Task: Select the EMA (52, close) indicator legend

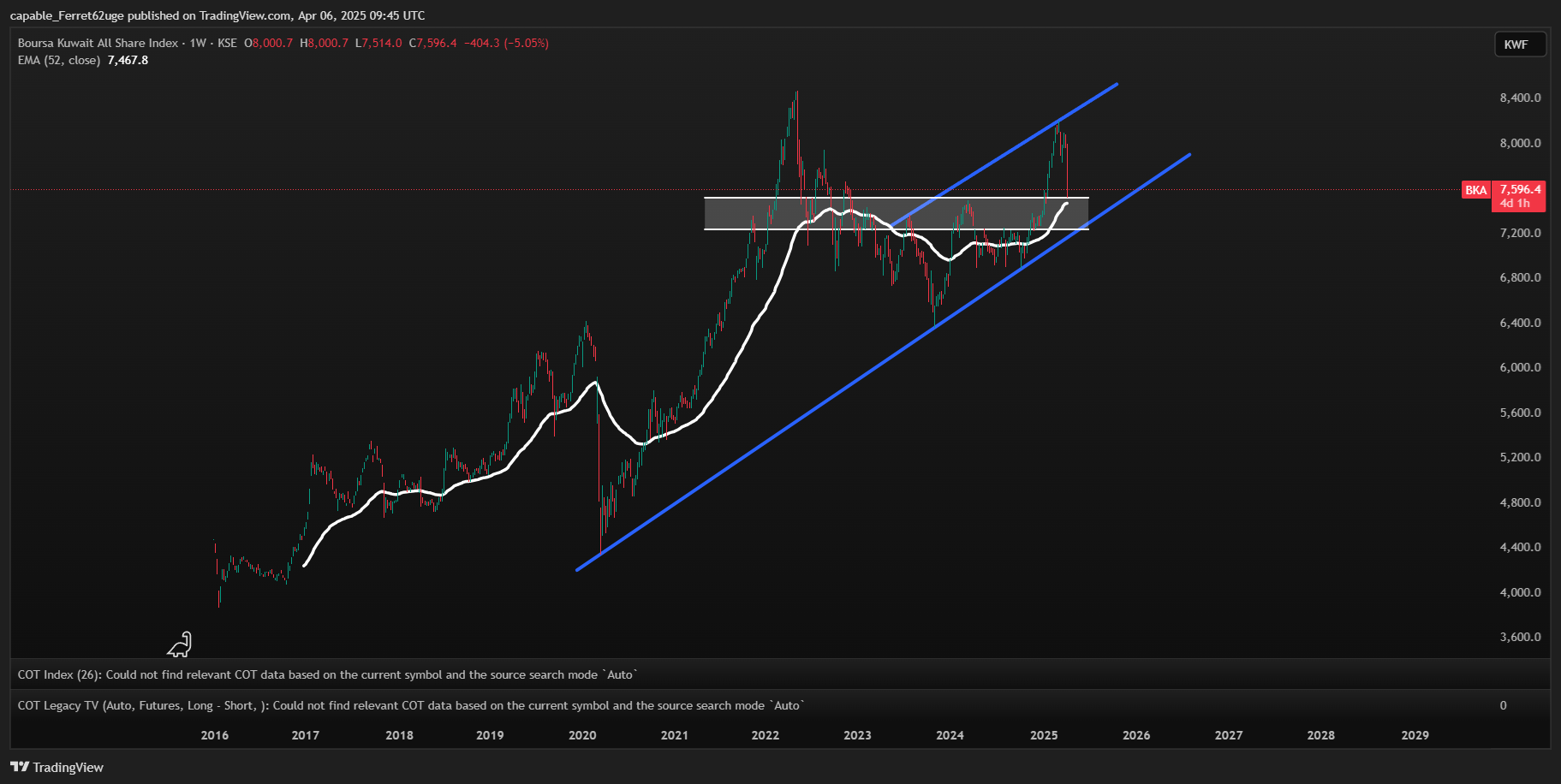Action: click(x=59, y=60)
